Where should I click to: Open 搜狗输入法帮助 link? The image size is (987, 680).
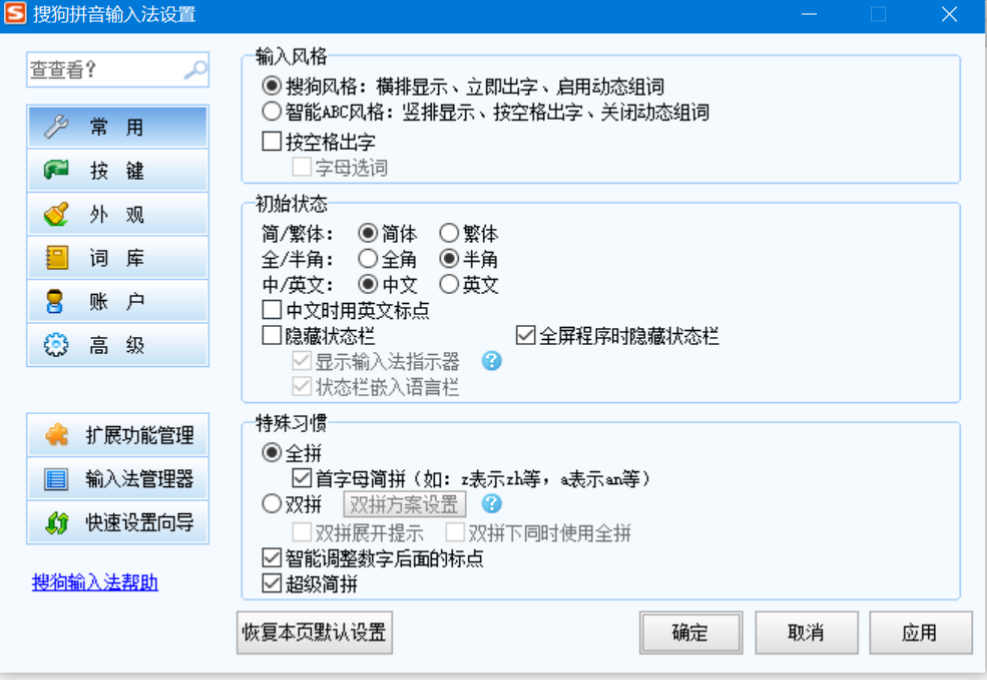tap(95, 582)
